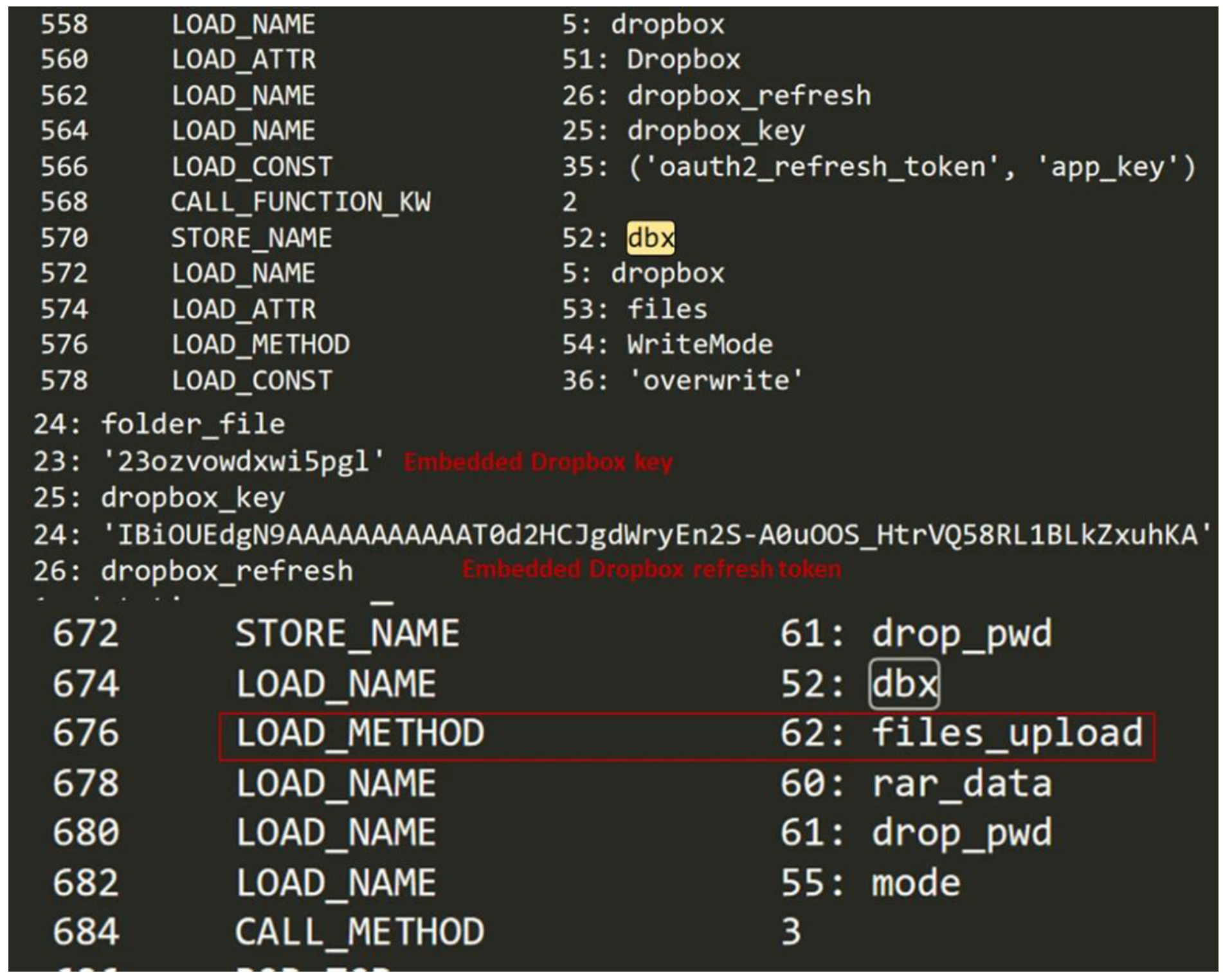Click the CALL_FUNCTION_KW opcode

pyautogui.click(x=300, y=203)
